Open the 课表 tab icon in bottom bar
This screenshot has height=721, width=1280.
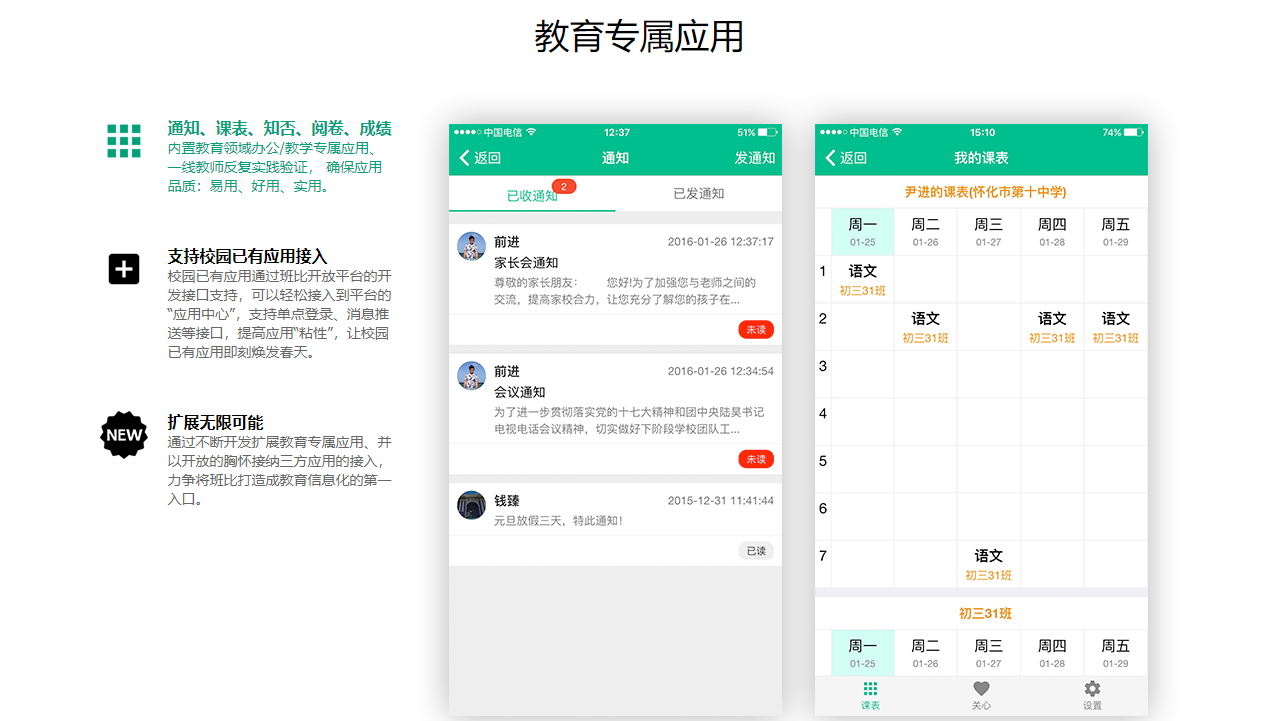870,695
